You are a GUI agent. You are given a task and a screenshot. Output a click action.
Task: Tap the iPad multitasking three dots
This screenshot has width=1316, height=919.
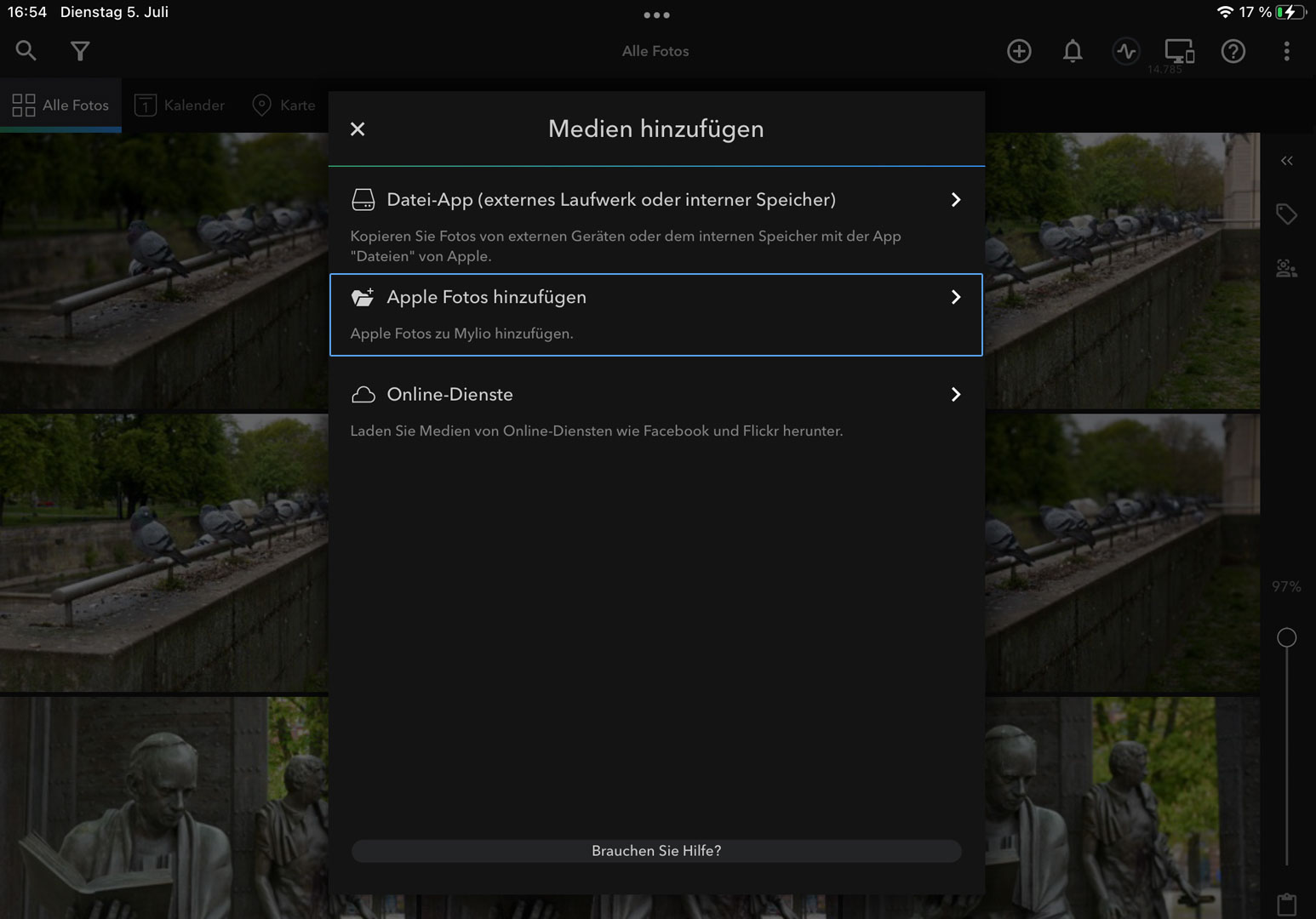click(656, 14)
